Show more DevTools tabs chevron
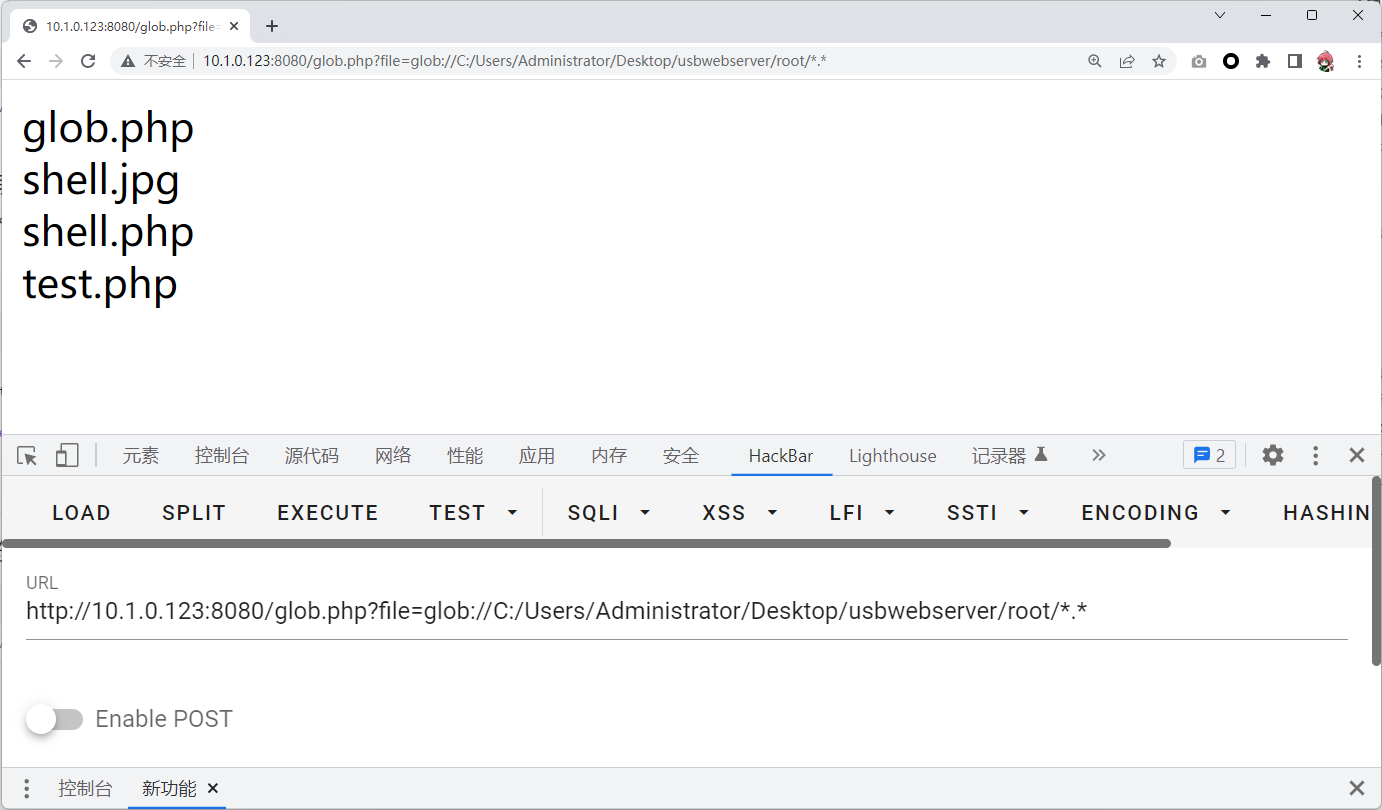This screenshot has height=810, width=1382. [x=1099, y=456]
